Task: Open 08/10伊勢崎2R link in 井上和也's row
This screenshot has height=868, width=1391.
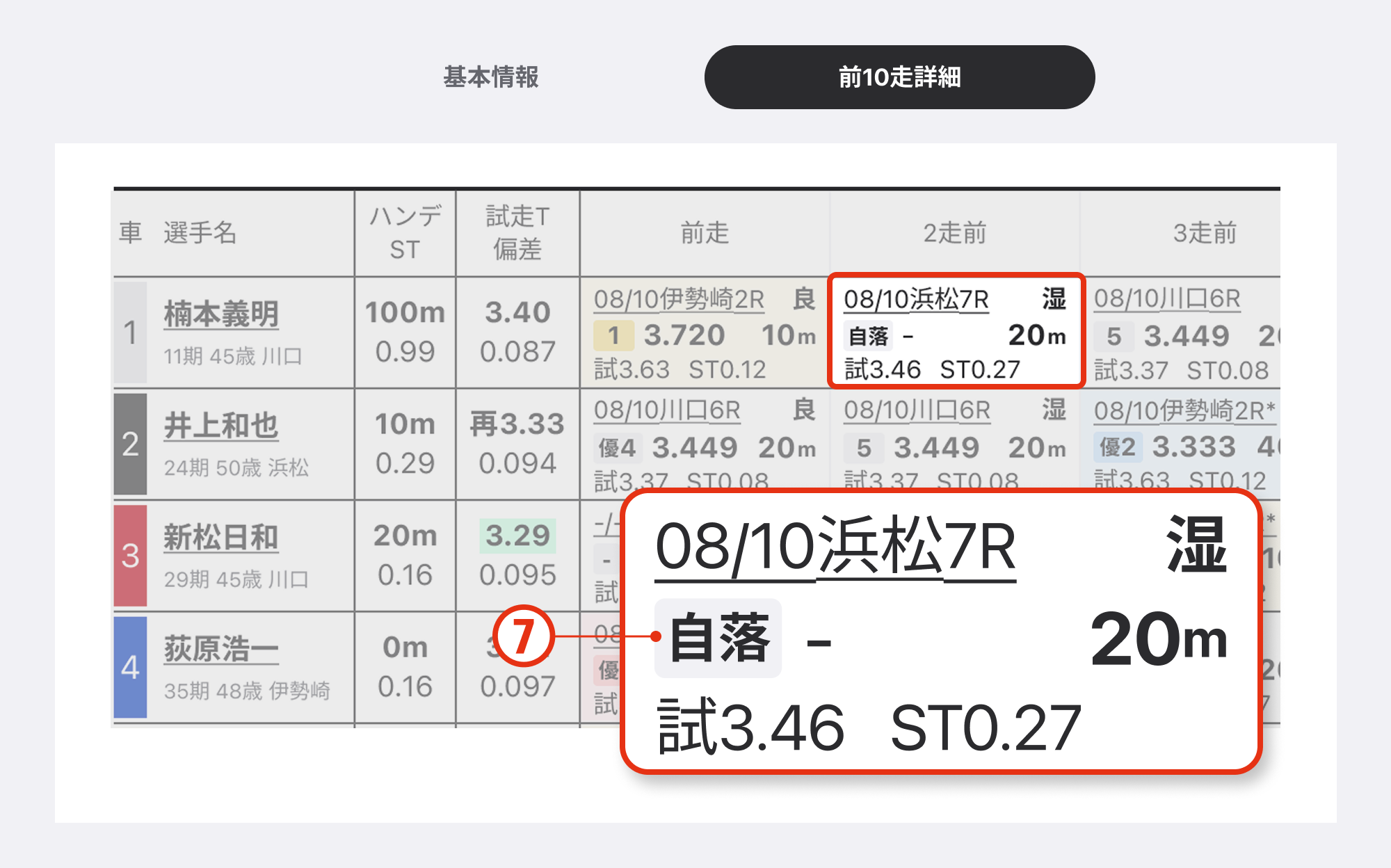Action: (1184, 410)
